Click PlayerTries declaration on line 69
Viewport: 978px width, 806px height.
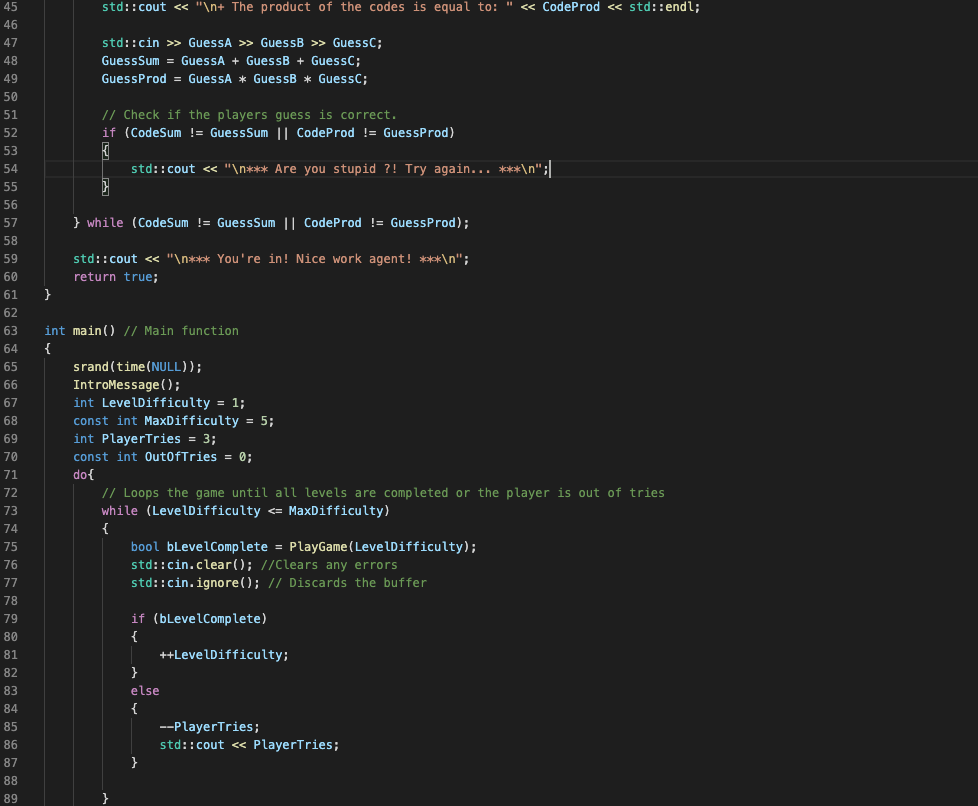point(141,440)
